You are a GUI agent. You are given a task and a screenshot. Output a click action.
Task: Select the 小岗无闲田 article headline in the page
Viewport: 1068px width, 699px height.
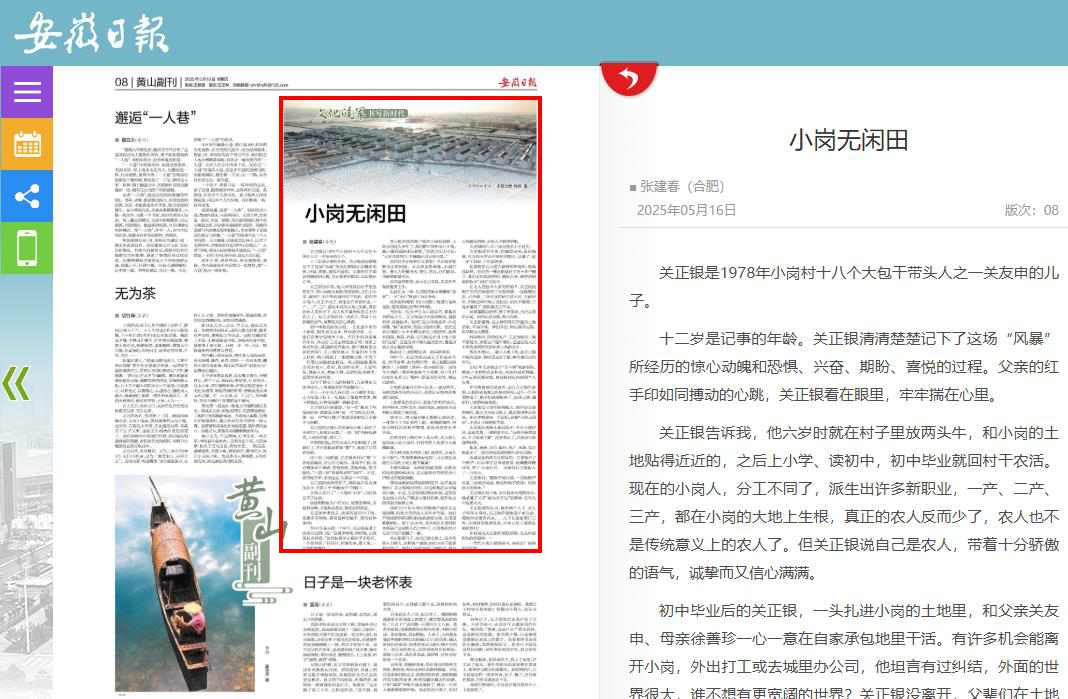click(355, 213)
